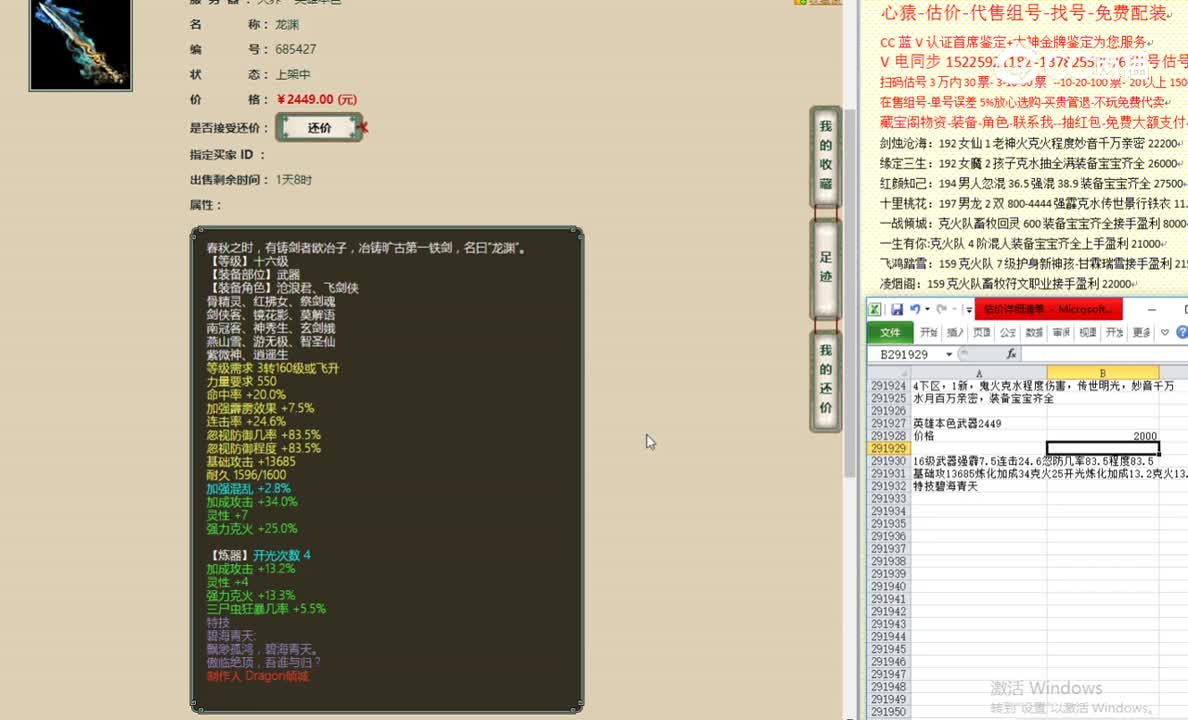
Task: Open the 我的收藏 sidebar panel
Action: tap(824, 155)
